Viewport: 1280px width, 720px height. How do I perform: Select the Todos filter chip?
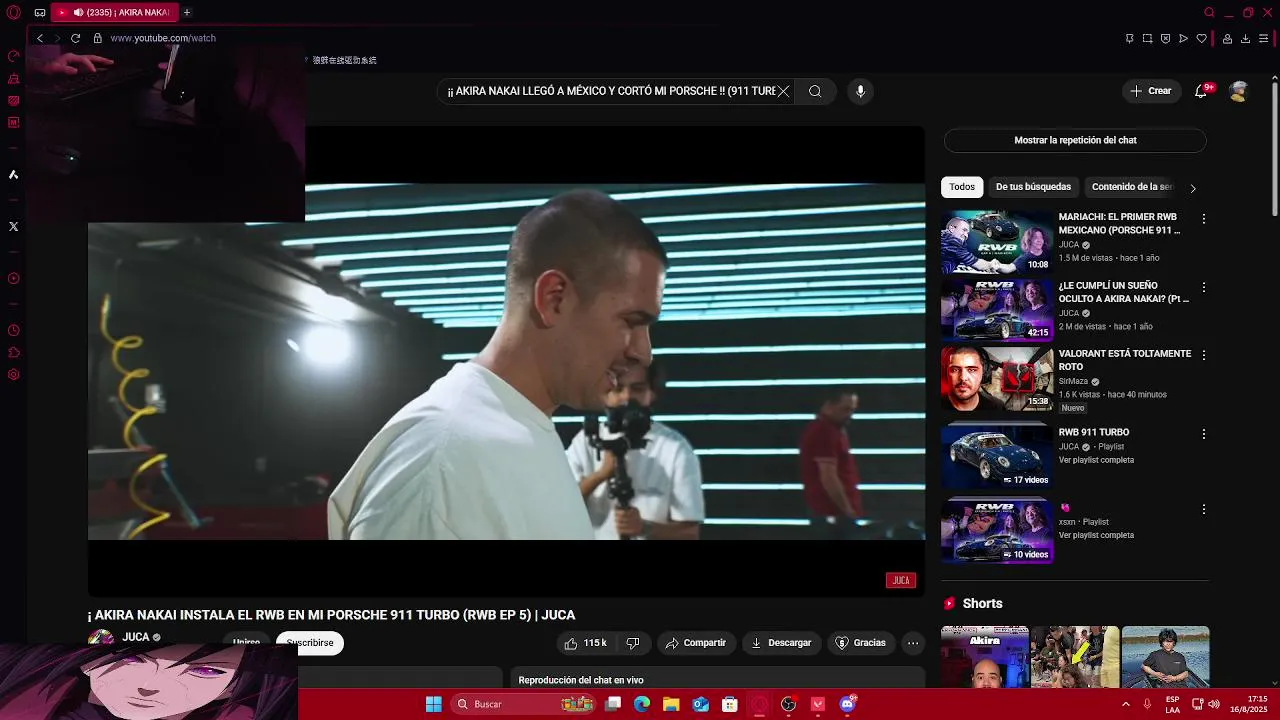coord(962,187)
